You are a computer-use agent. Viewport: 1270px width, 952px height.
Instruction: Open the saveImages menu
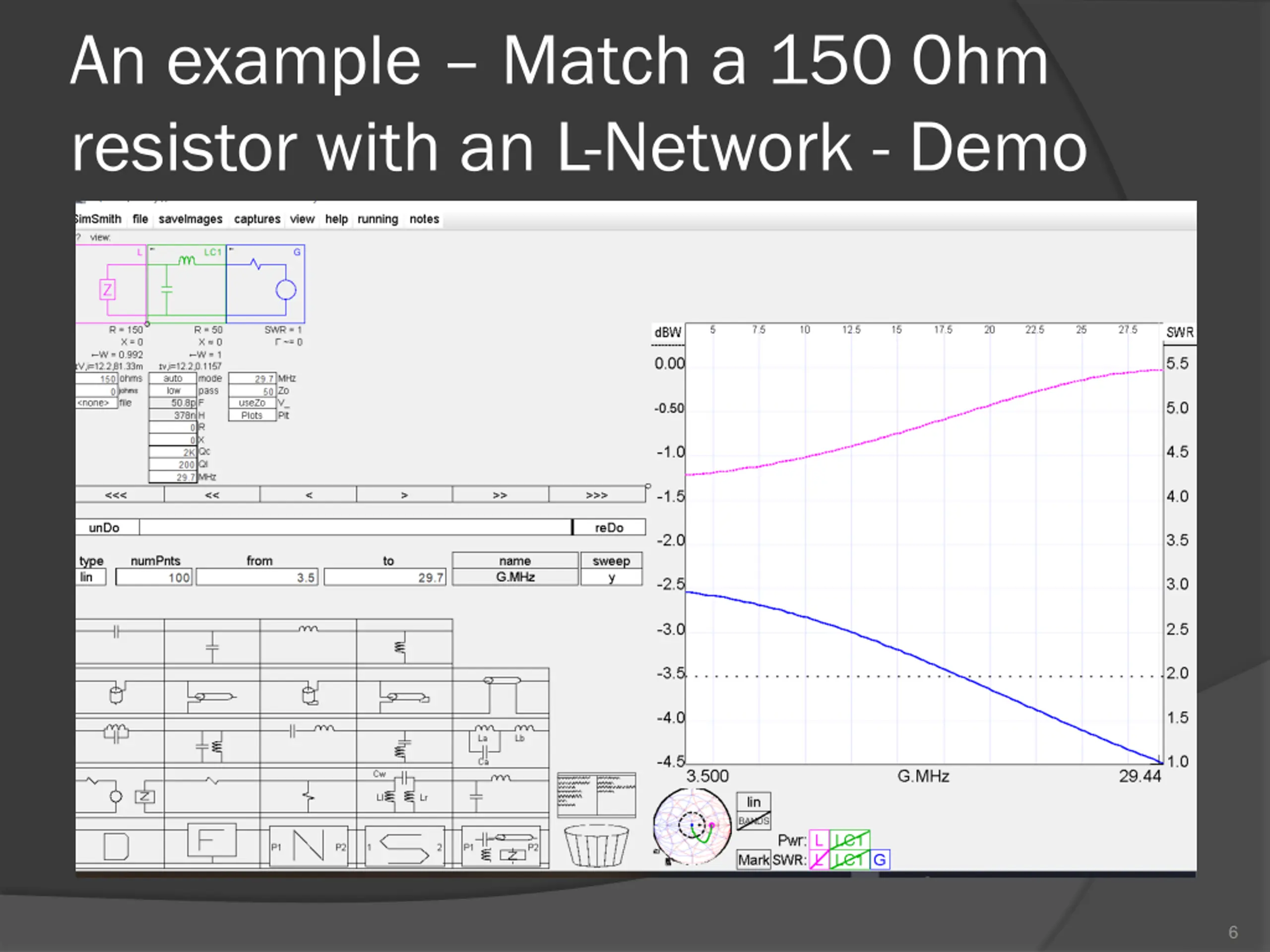[x=190, y=219]
